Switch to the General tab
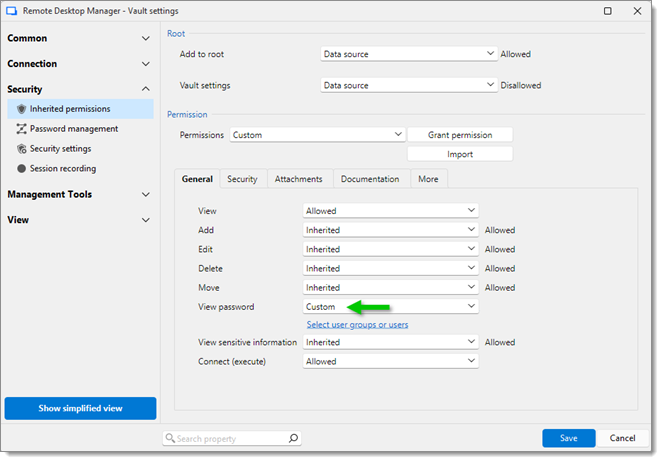Viewport: 662px width, 462px height. (197, 179)
